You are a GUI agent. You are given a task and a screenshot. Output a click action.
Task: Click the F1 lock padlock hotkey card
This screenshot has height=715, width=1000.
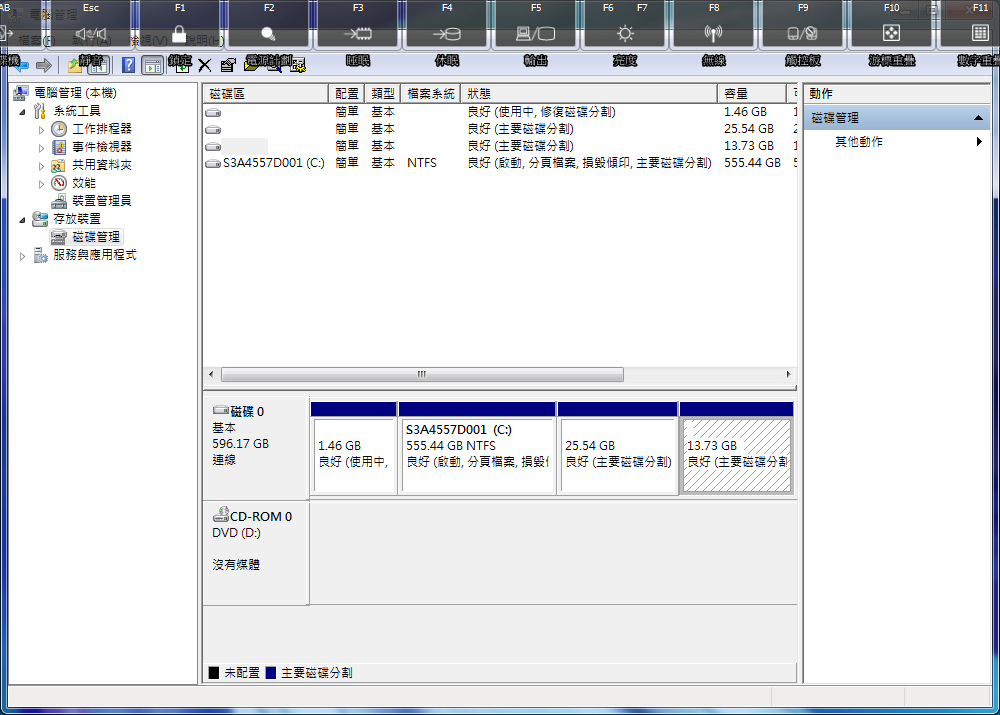pos(180,25)
